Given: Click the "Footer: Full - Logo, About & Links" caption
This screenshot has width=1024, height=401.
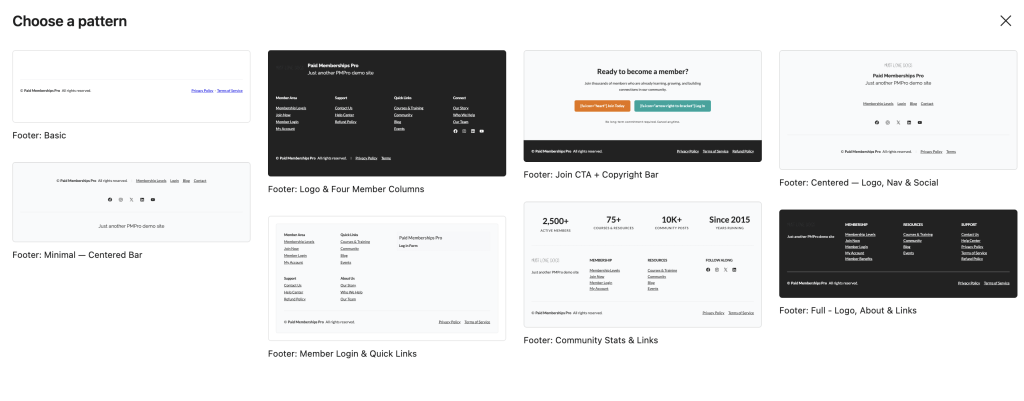Looking at the screenshot, I should 848,311.
